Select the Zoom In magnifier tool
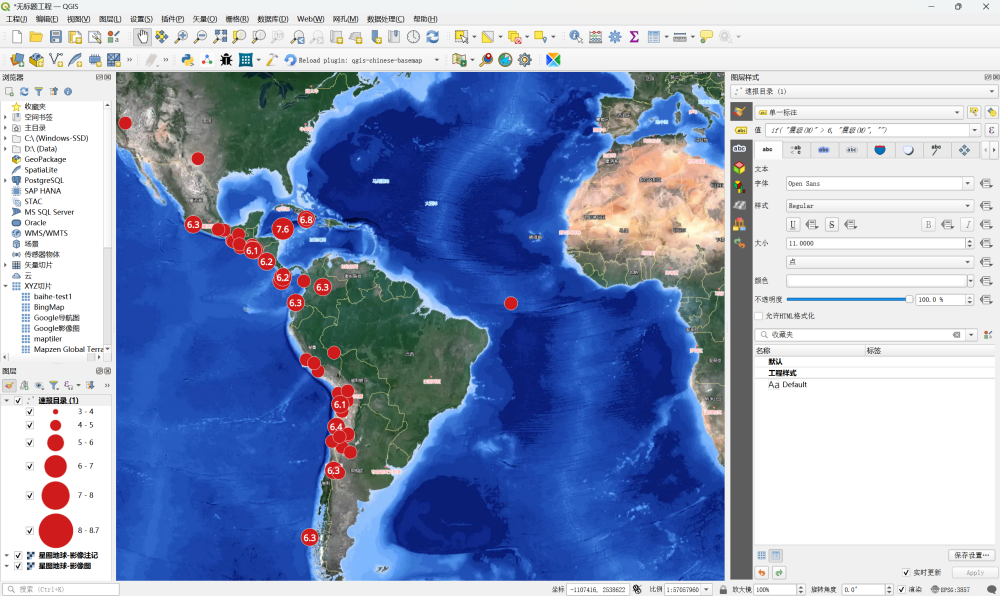 click(x=181, y=37)
